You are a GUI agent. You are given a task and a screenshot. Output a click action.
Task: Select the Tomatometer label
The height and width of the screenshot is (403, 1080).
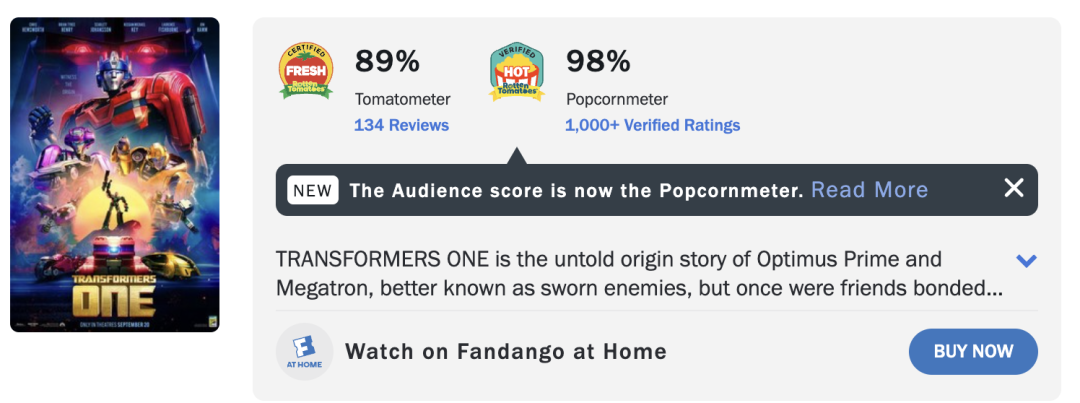click(x=402, y=99)
